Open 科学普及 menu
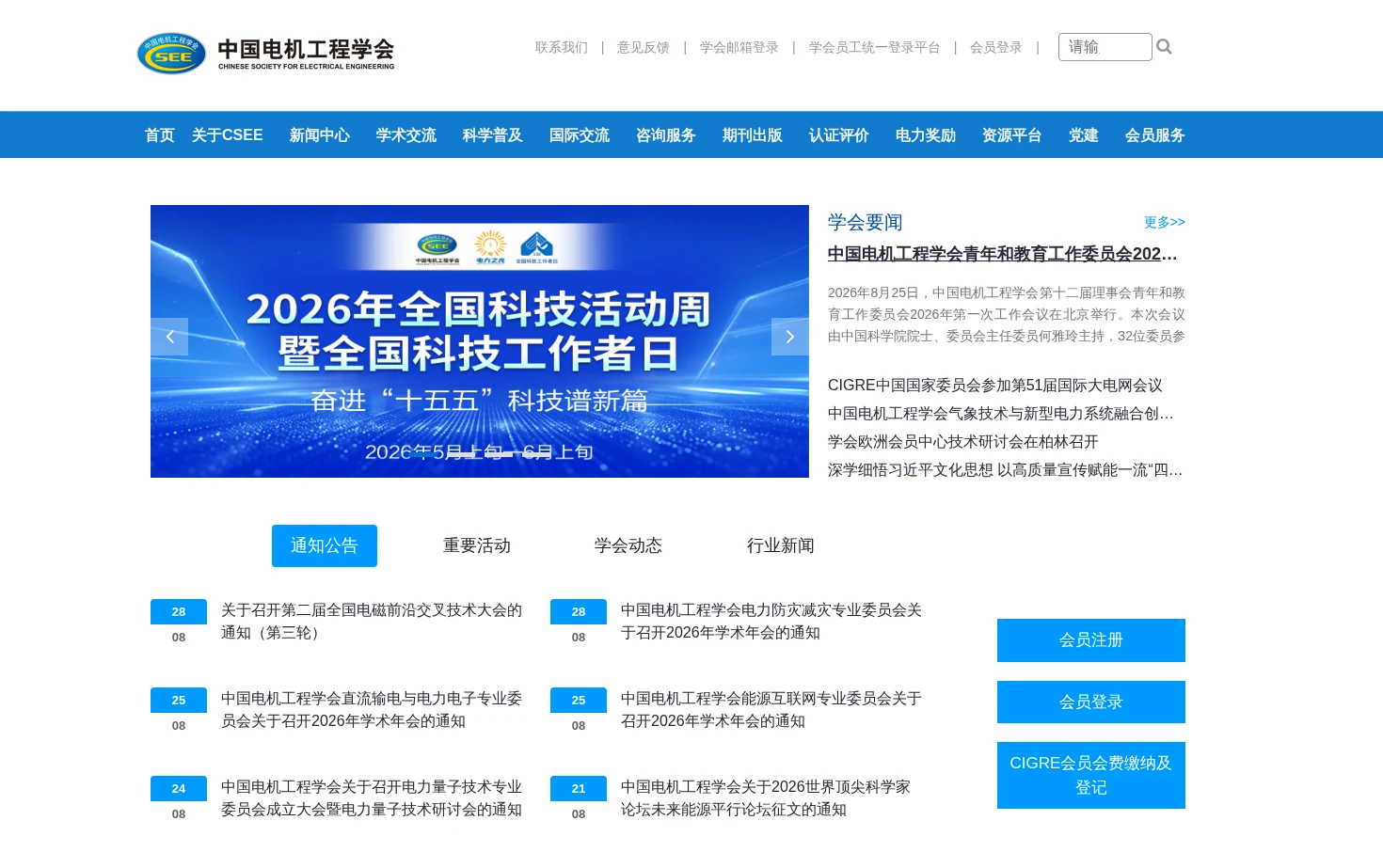Viewport: 1383px width, 868px height. coord(493,135)
